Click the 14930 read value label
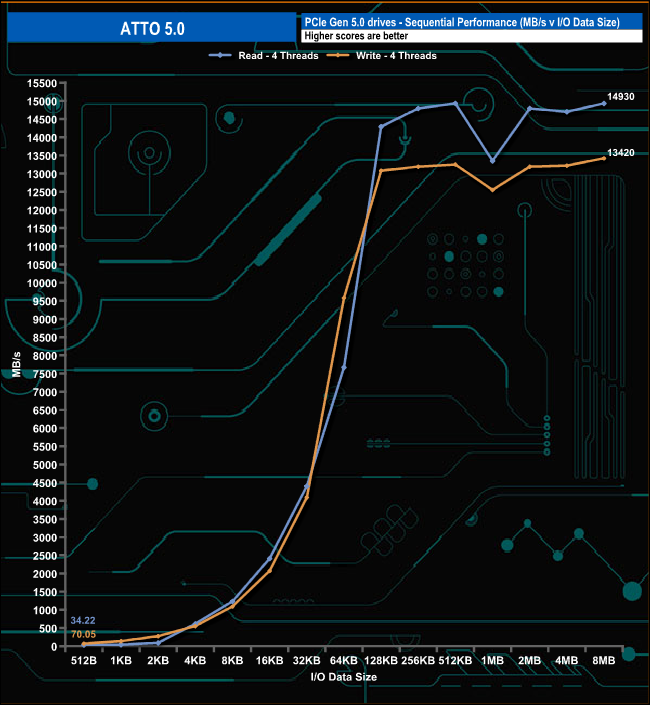Screen dimensions: 650x705 (x=621, y=96)
